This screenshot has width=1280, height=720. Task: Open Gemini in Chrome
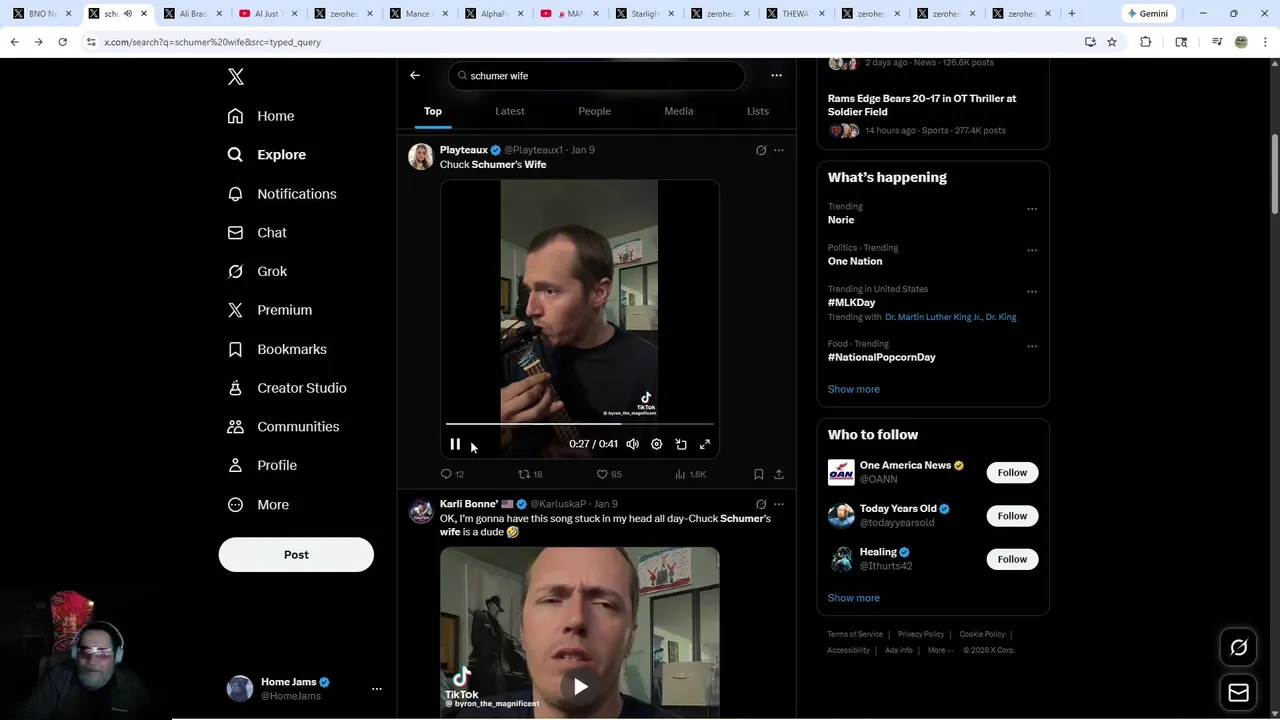point(1149,14)
